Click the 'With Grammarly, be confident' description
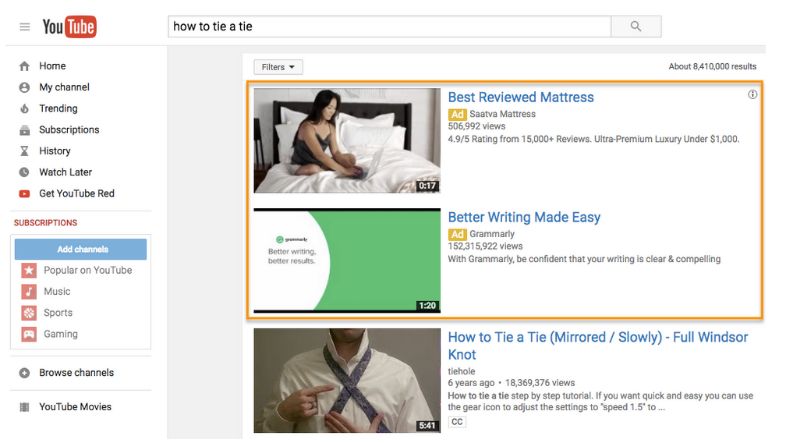Screen dimensions: 786x443 coord(584,259)
